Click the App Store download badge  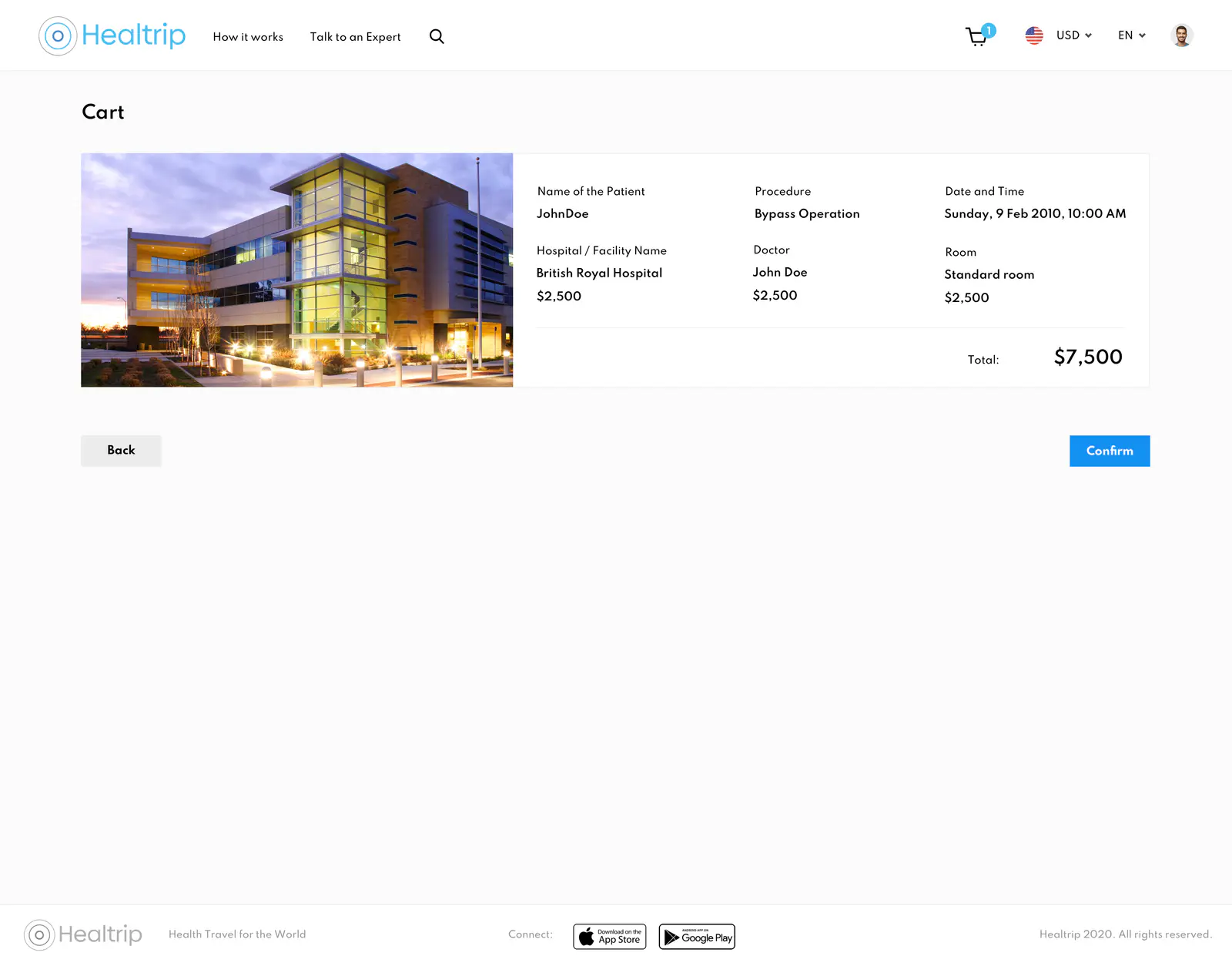point(610,937)
